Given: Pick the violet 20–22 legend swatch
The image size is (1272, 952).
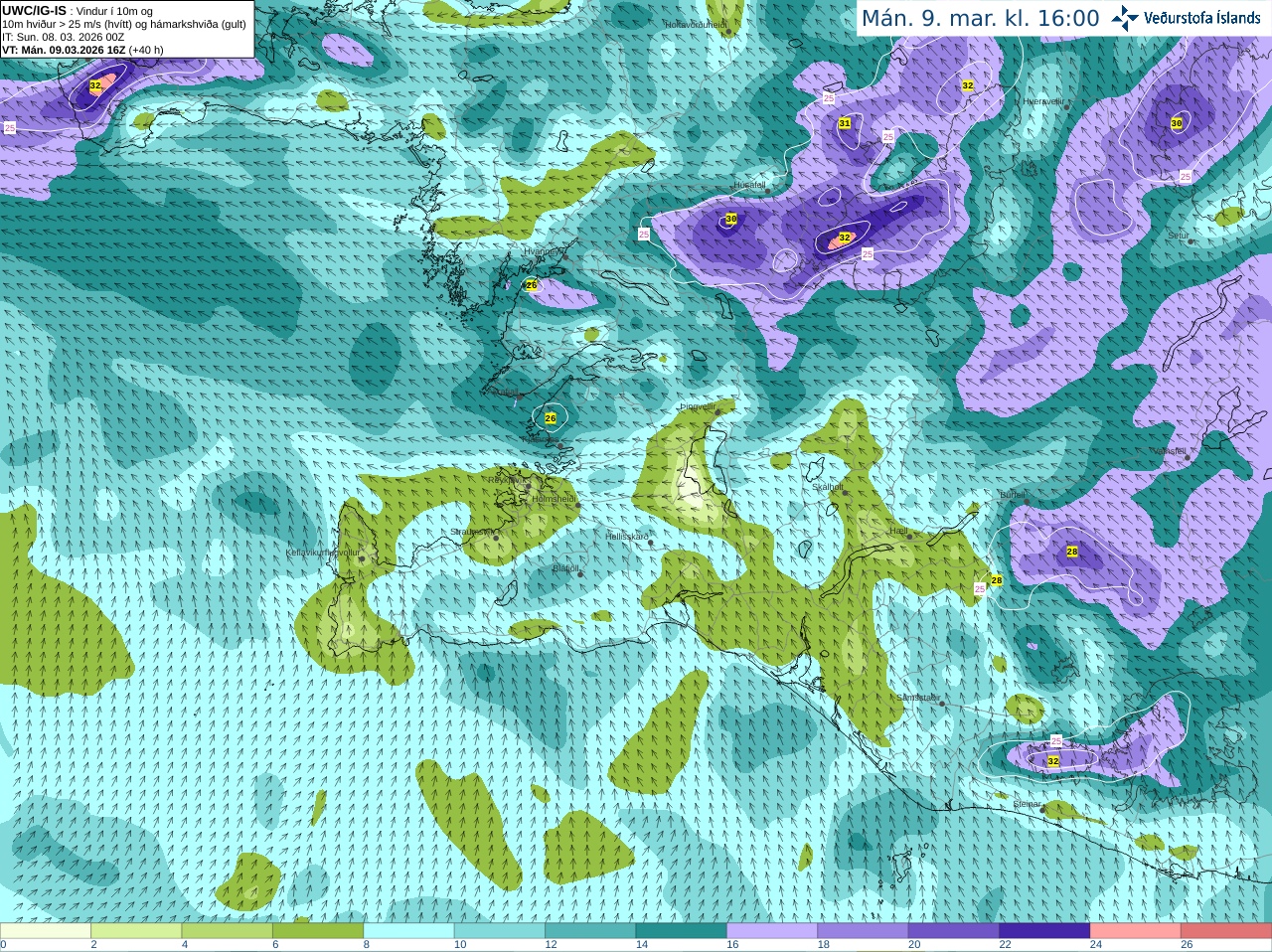Looking at the screenshot, I should click(954, 931).
